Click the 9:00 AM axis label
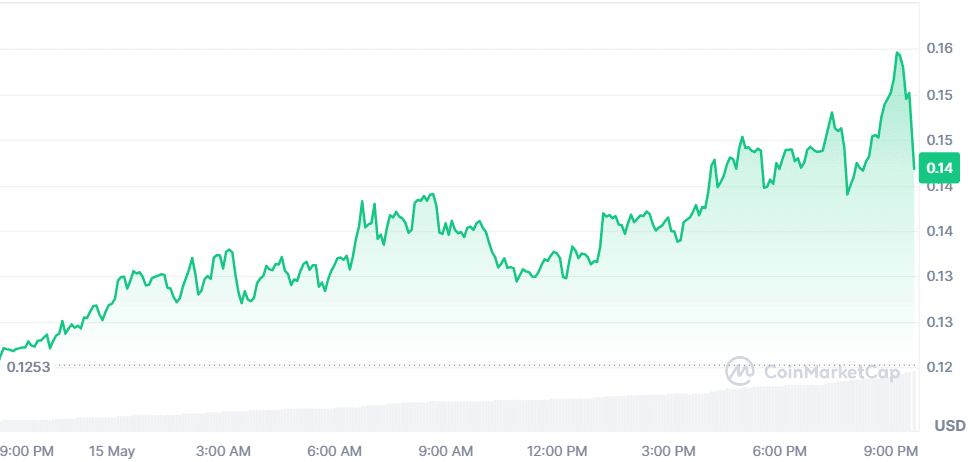The image size is (971, 462). coord(445,451)
